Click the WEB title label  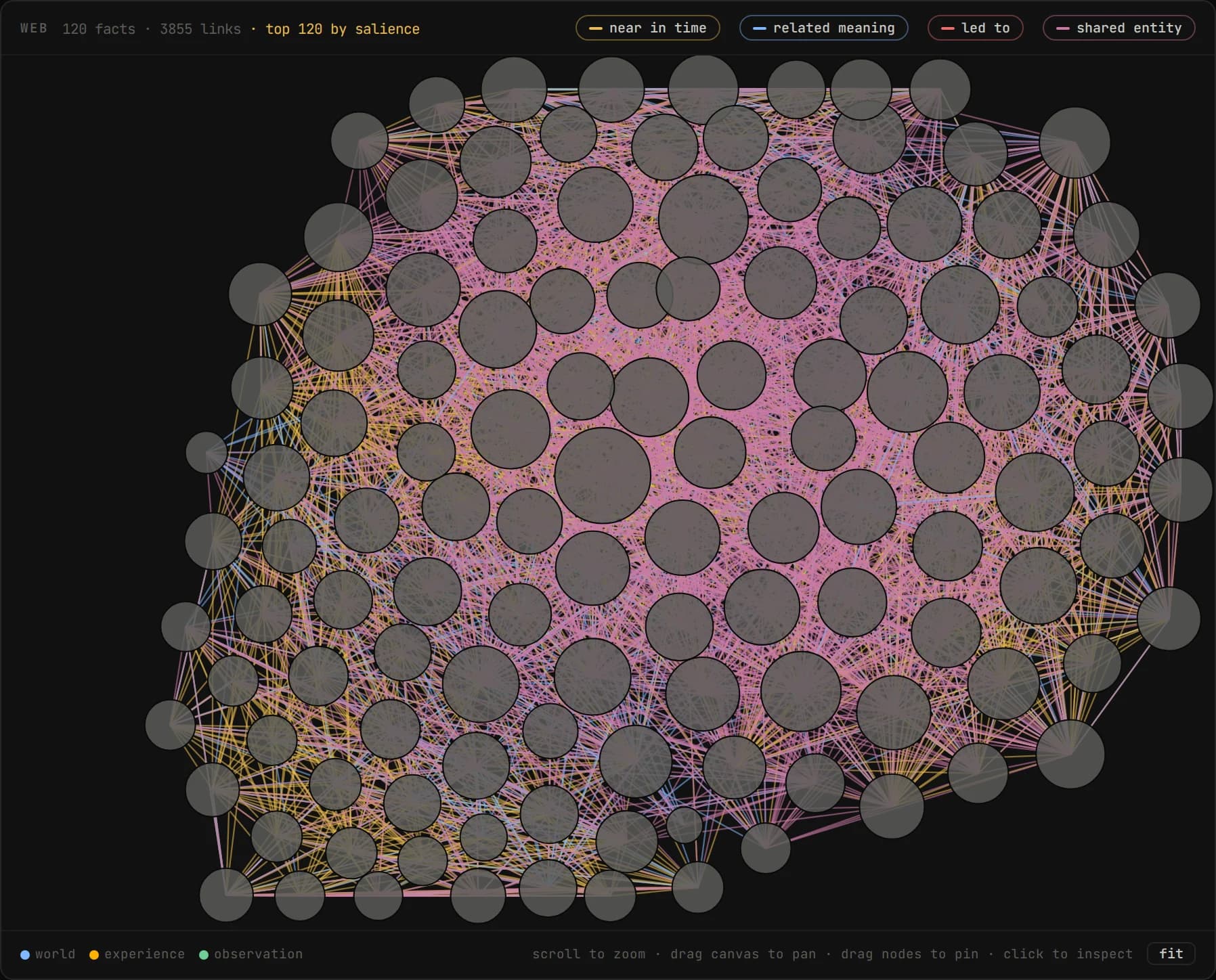pos(33,28)
